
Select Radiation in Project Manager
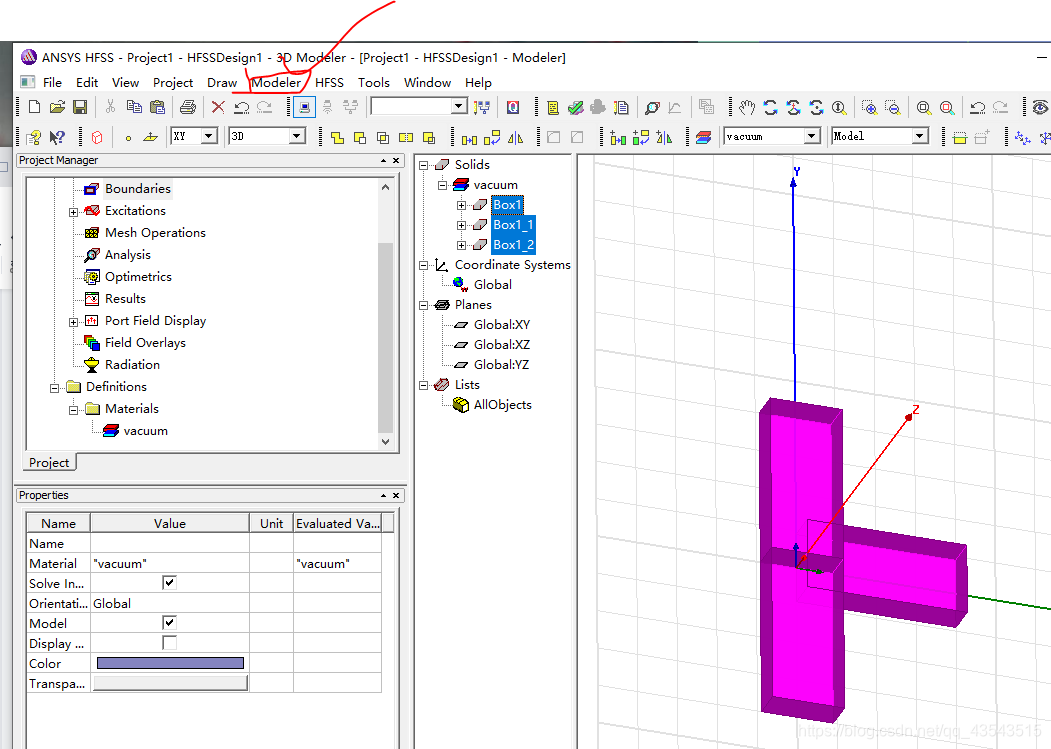132,365
